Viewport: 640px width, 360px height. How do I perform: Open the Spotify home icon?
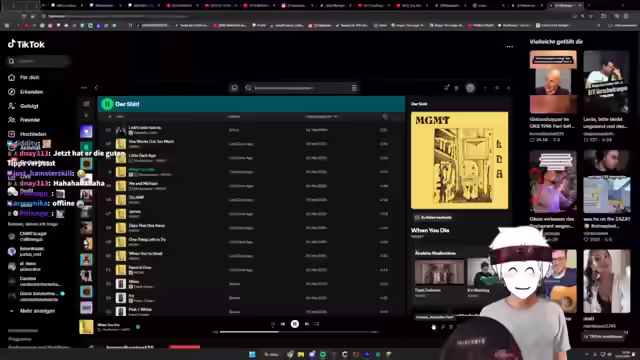click(235, 88)
